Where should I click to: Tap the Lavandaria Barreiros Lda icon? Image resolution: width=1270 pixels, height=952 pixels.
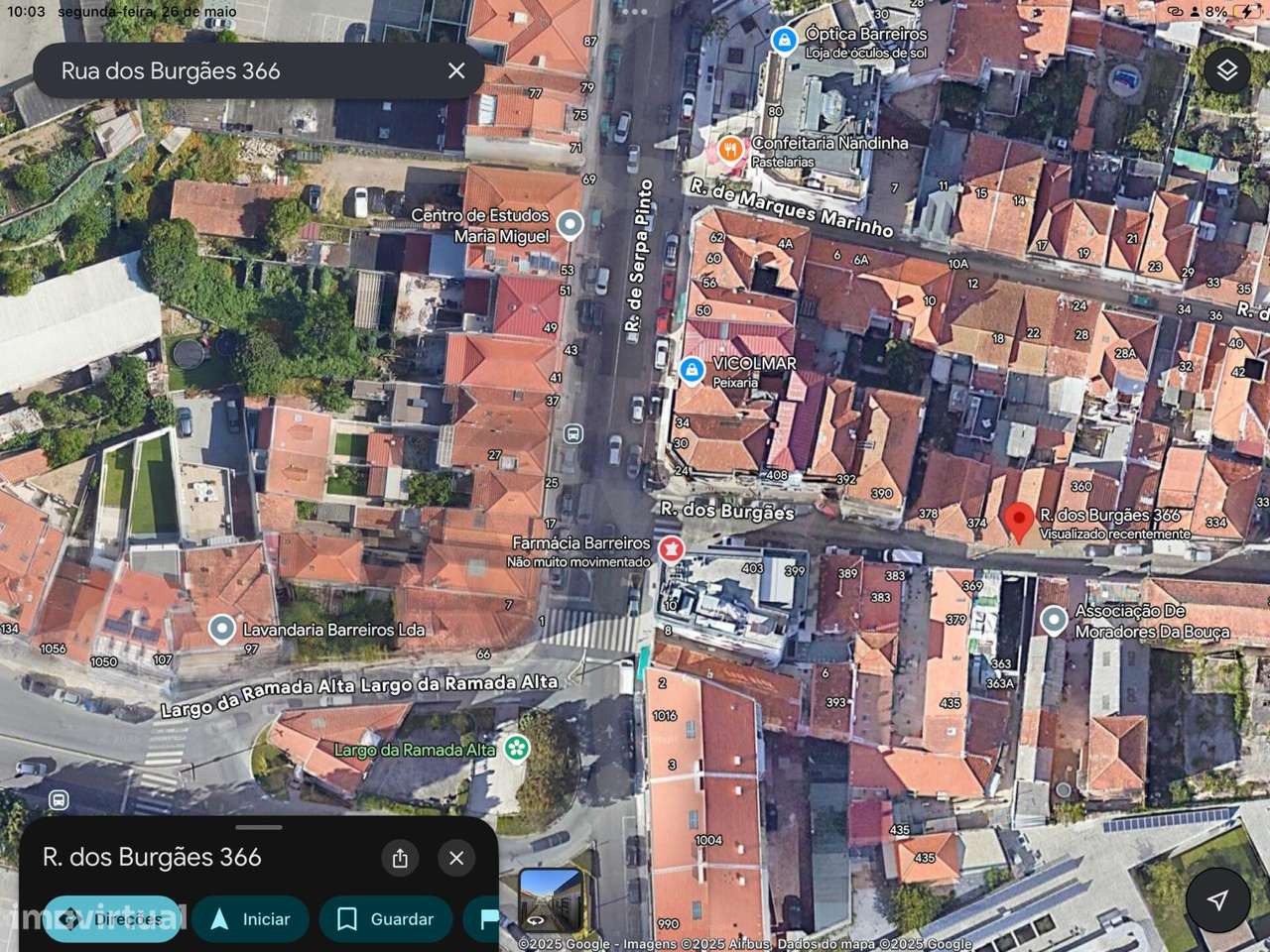click(220, 629)
